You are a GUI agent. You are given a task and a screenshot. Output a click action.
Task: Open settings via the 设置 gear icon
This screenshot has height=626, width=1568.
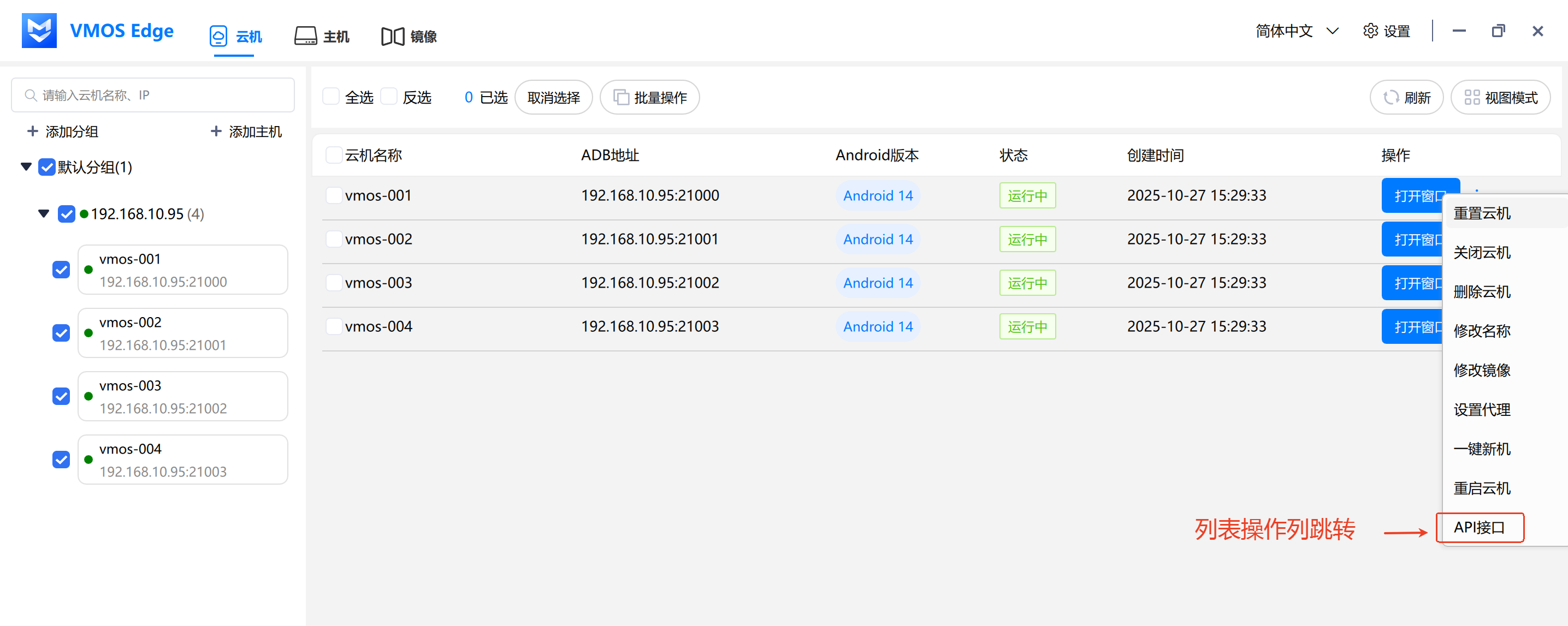[1370, 31]
